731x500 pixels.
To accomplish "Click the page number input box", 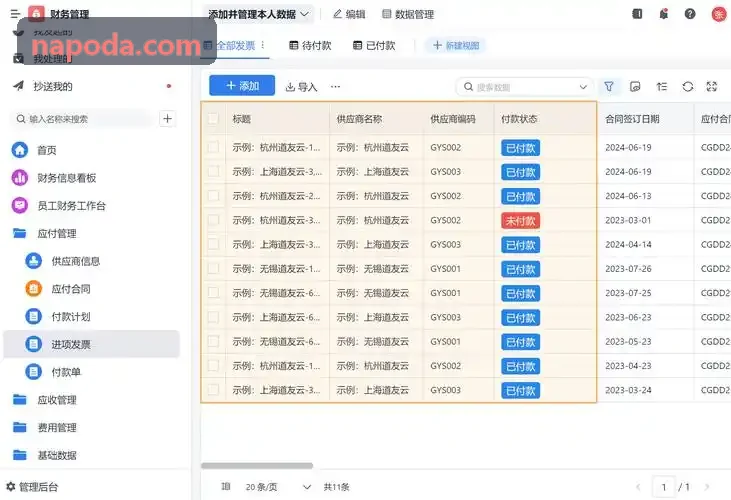I will point(664,487).
